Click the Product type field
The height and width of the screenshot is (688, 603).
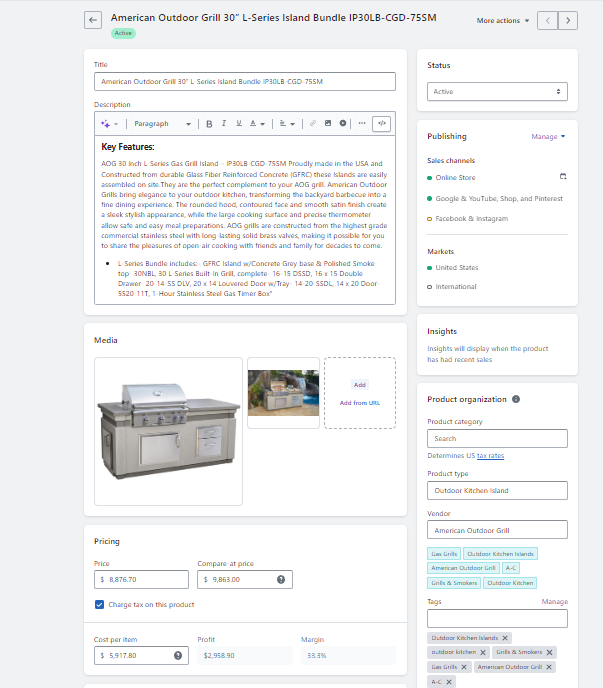497,491
